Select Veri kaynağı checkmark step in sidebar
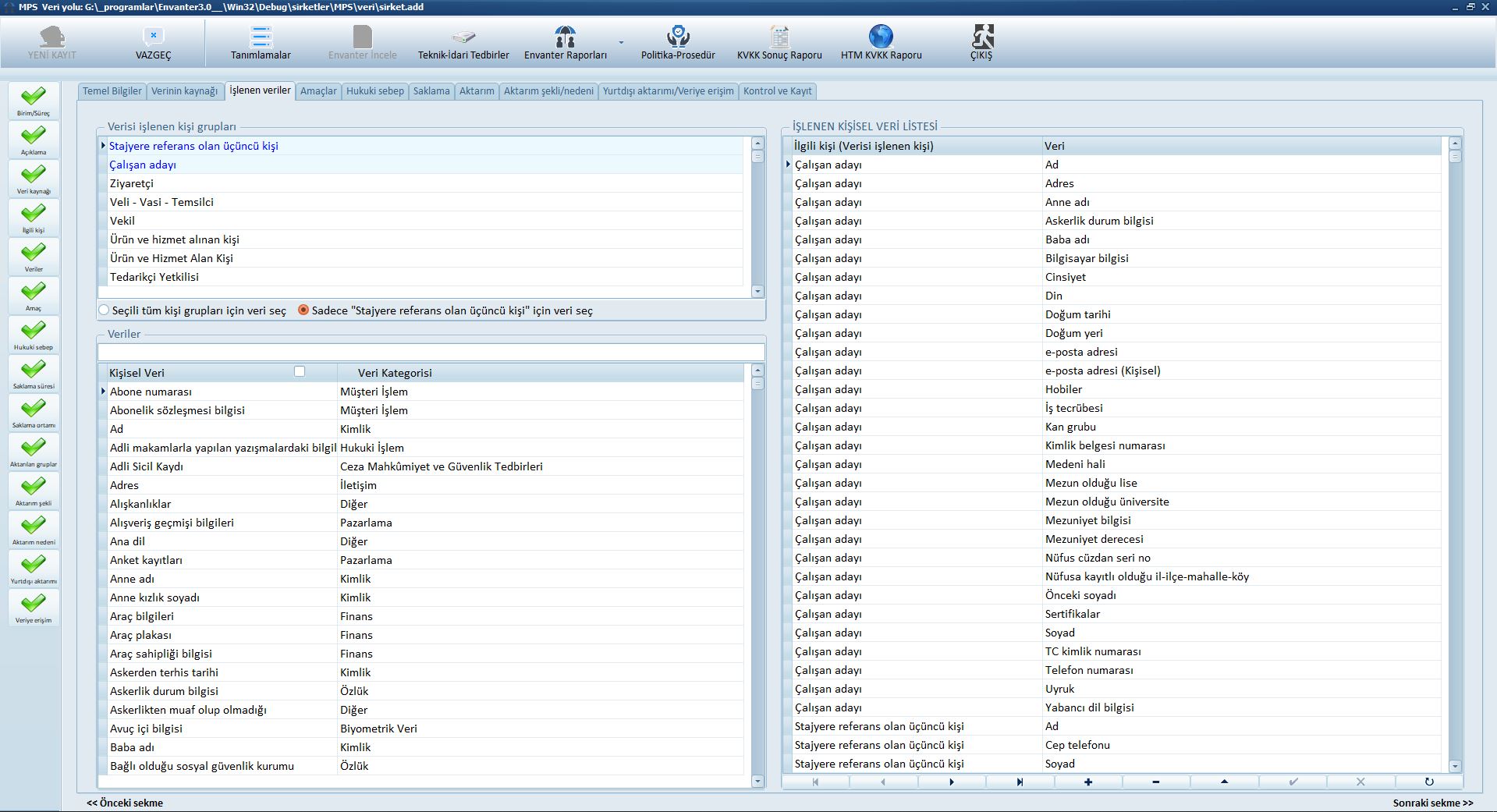Viewport: 1497px width, 812px height. [34, 179]
